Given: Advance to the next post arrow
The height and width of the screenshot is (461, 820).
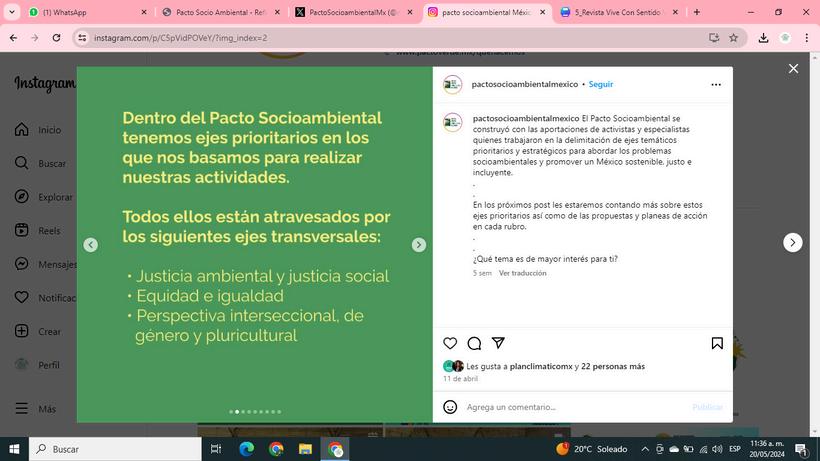Looking at the screenshot, I should tap(792, 243).
